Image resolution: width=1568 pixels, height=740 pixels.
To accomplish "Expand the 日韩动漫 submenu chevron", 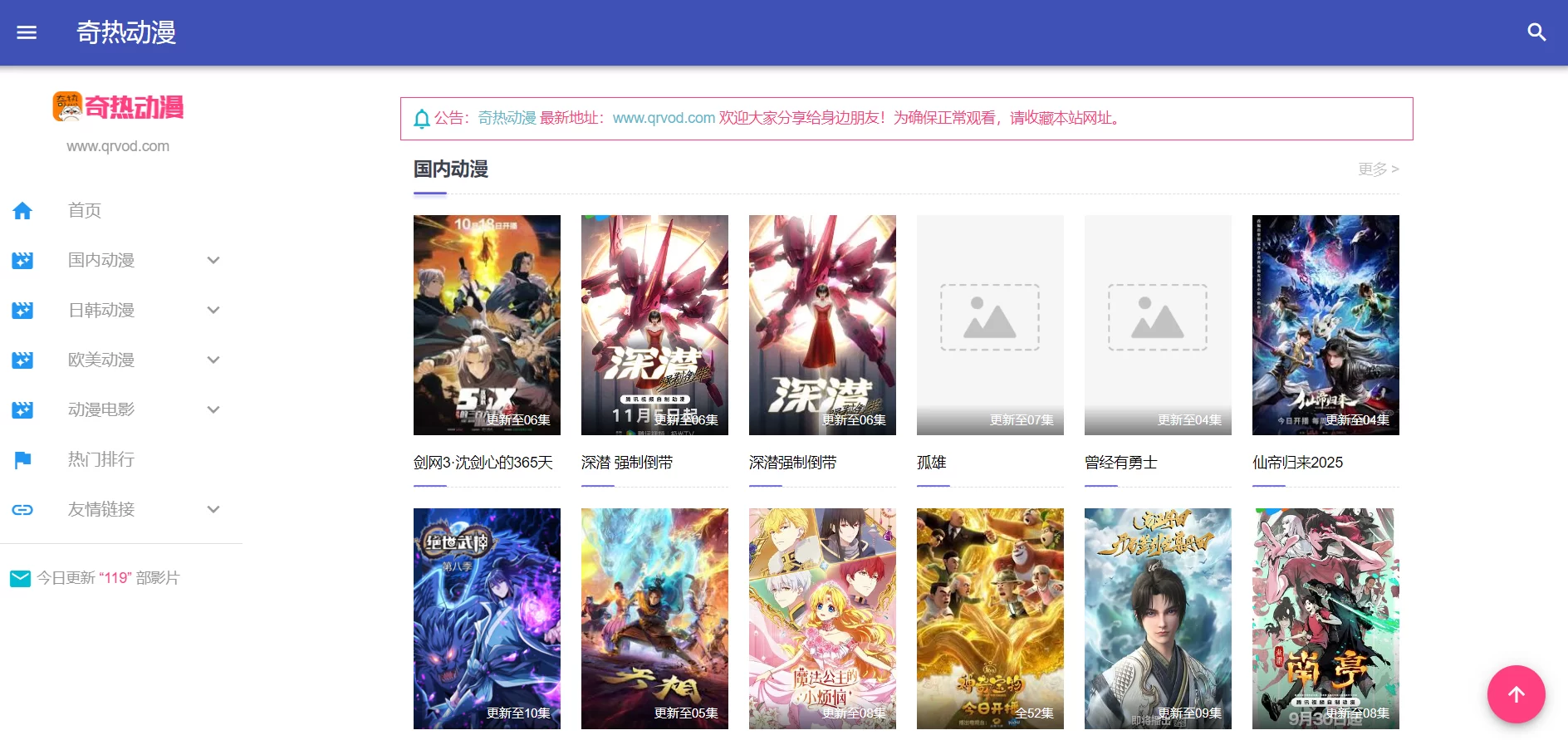I will (x=213, y=310).
